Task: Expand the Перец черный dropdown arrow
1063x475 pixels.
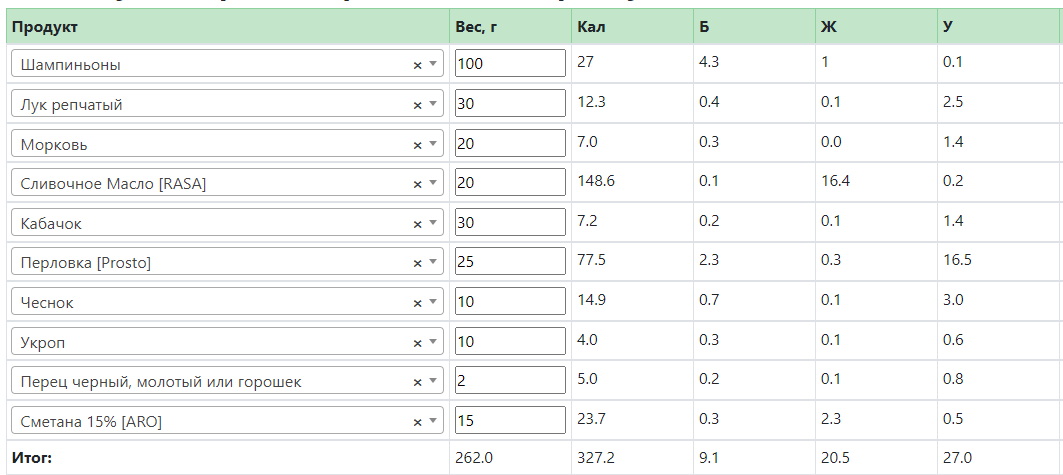Action: click(x=433, y=381)
